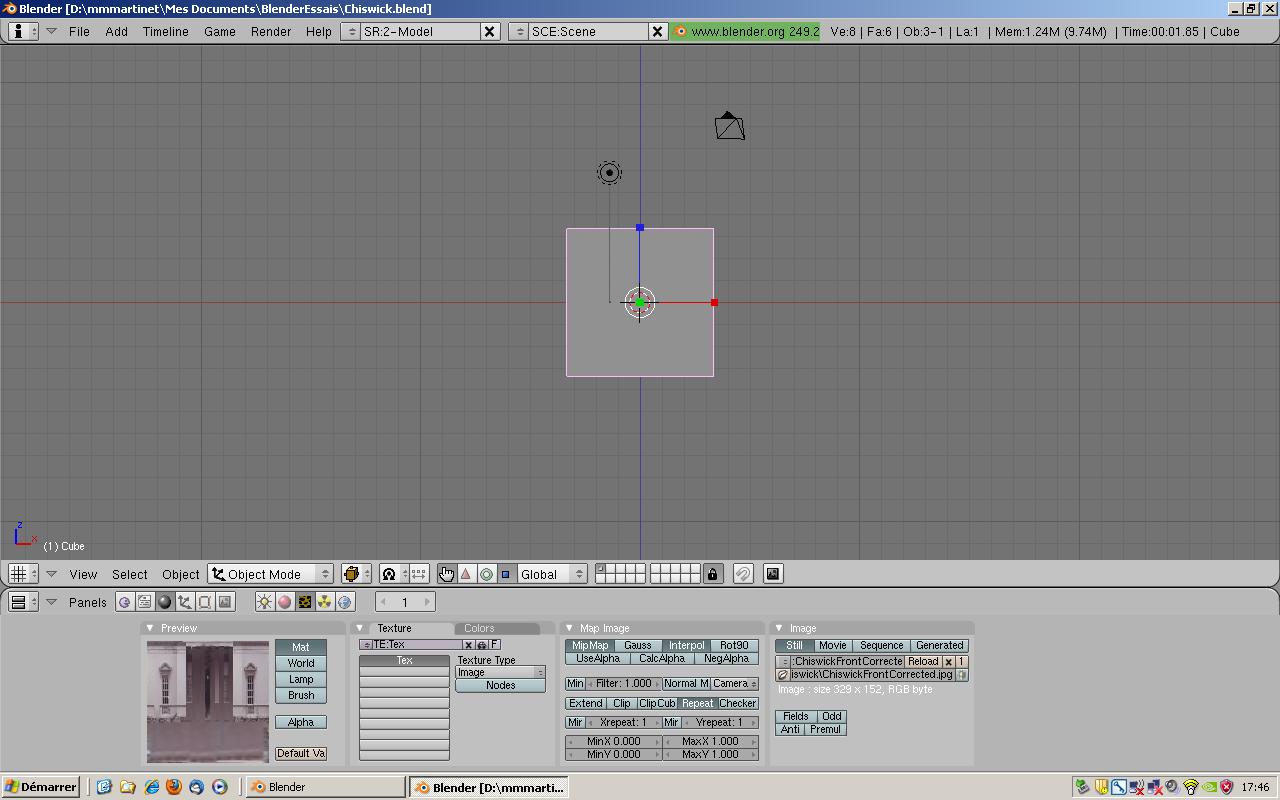Open the File menu
This screenshot has height=800, width=1280.
(79, 31)
